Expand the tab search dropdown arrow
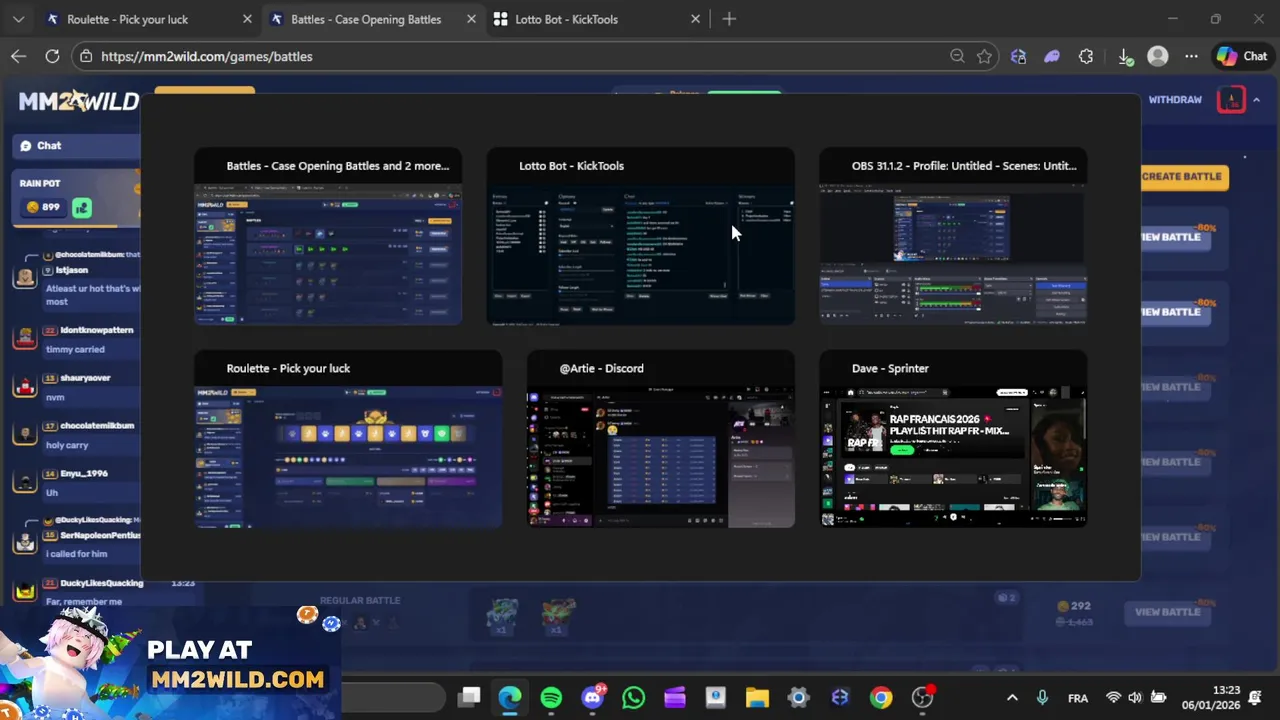1280x720 pixels. (x=18, y=19)
